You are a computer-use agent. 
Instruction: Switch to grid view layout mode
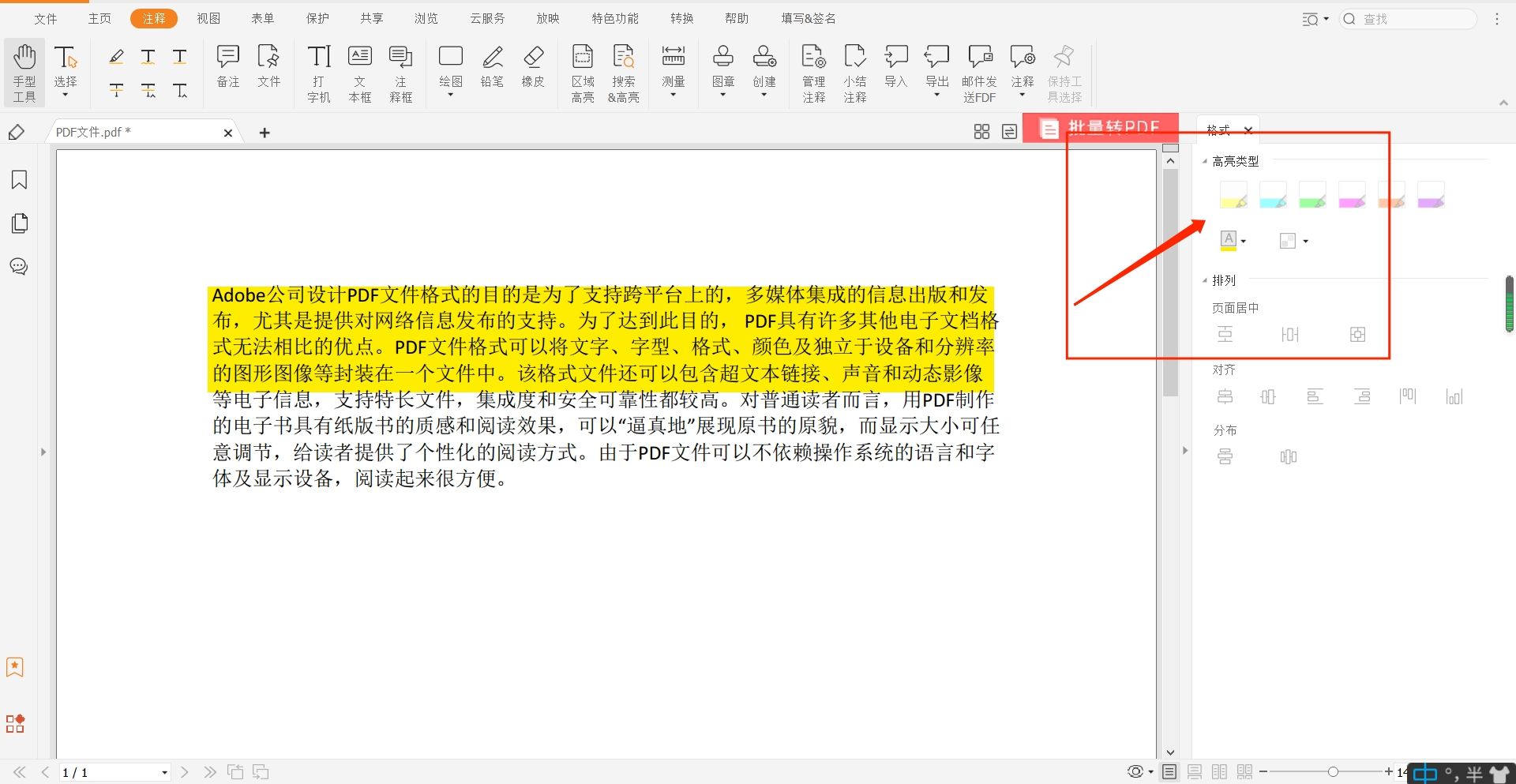pyautogui.click(x=981, y=132)
